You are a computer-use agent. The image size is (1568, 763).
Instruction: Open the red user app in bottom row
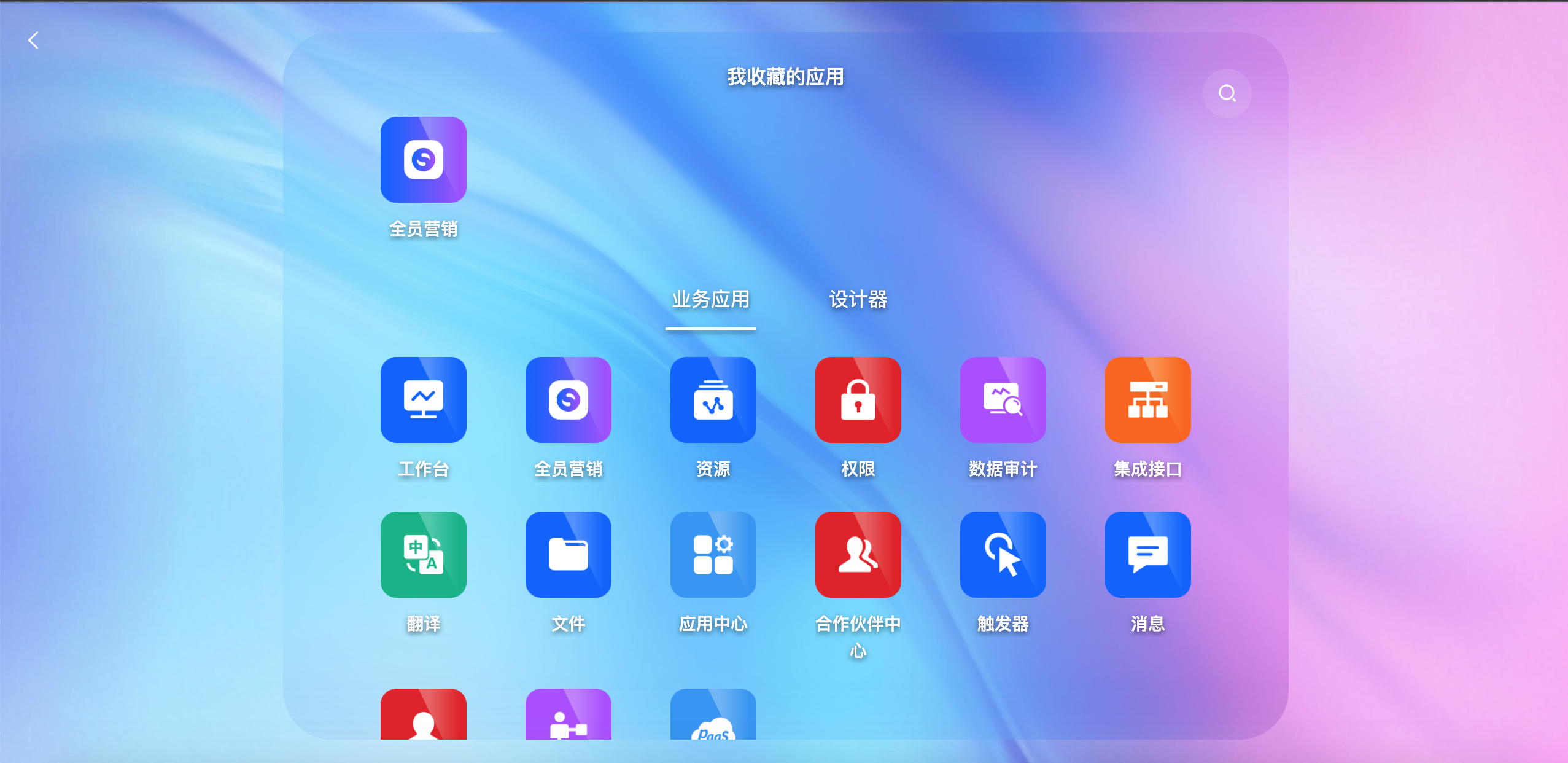click(423, 716)
